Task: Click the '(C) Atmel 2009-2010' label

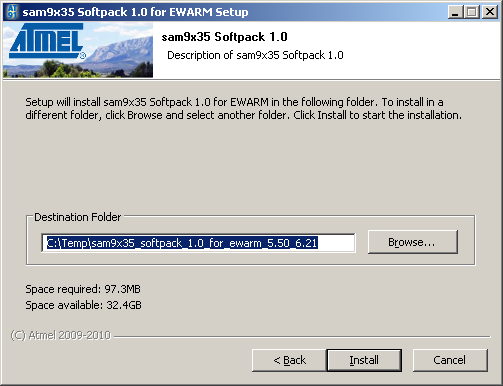Action: (61, 335)
